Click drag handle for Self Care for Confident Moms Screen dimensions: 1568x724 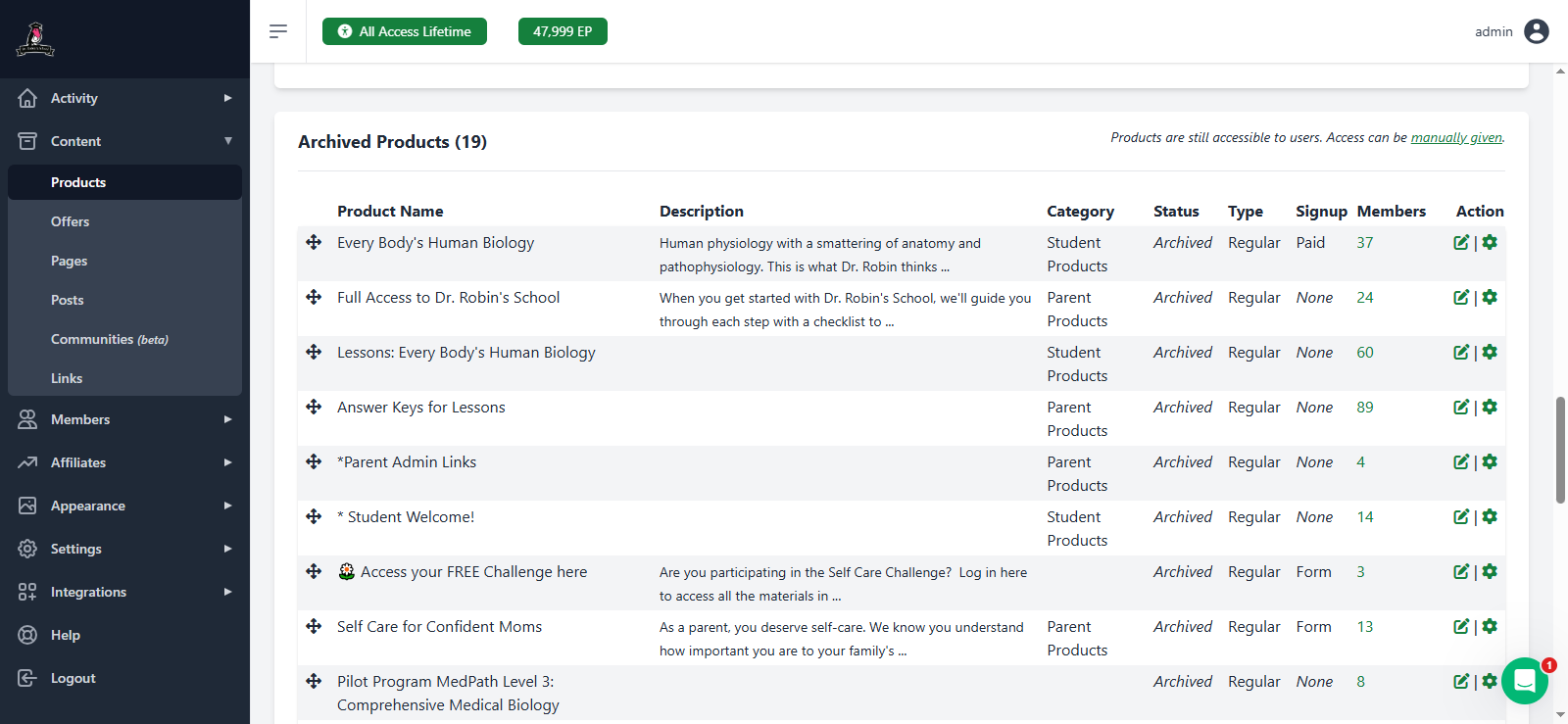click(314, 626)
